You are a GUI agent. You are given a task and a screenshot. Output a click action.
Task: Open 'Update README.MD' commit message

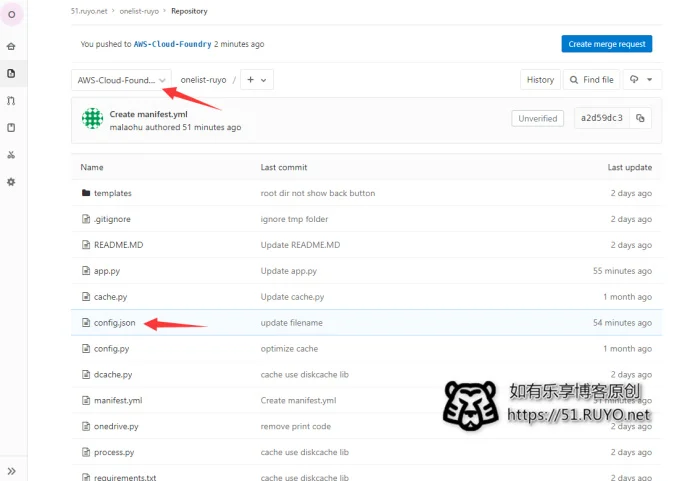click(300, 245)
